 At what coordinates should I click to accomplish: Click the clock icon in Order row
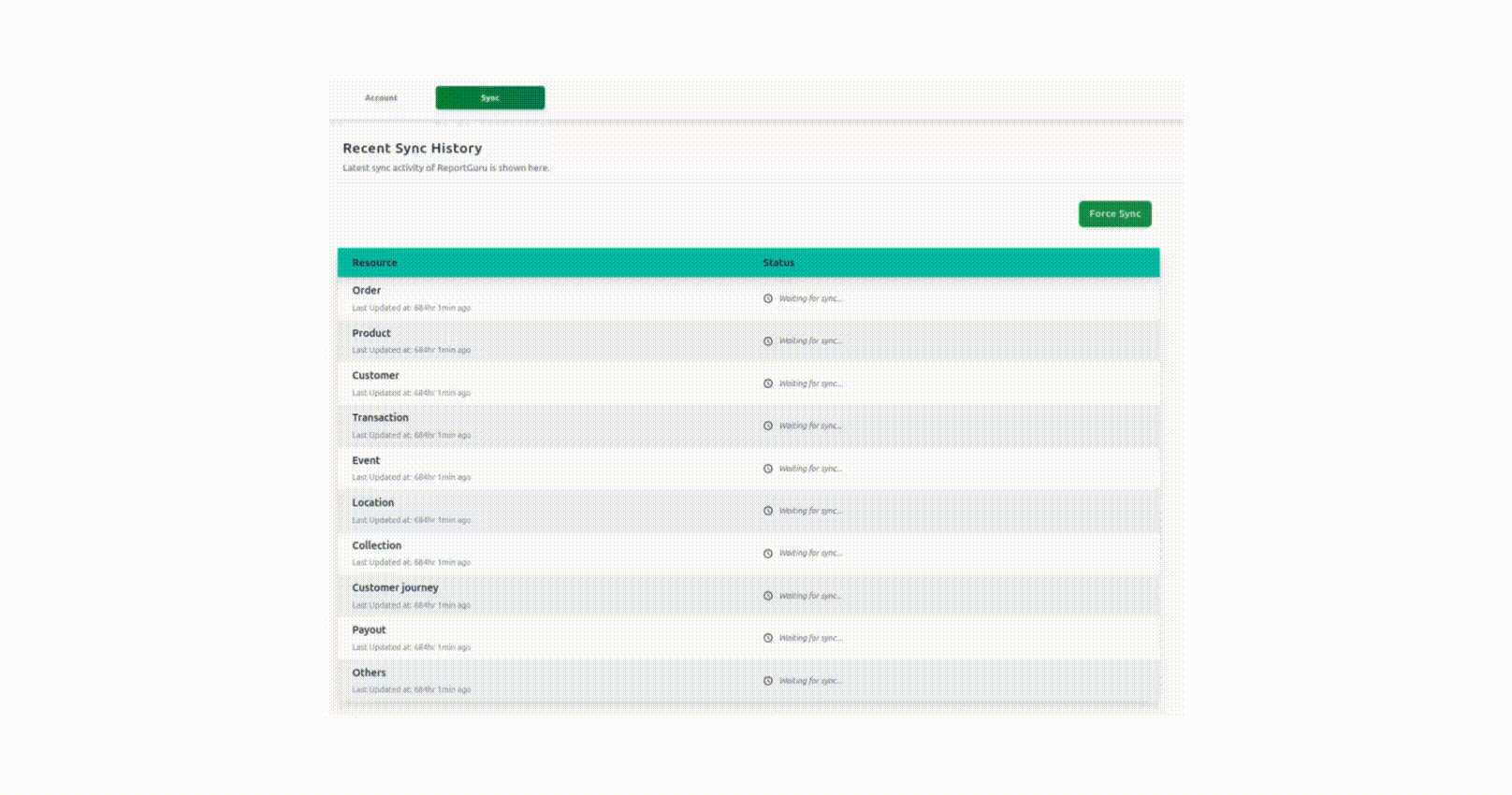click(x=768, y=298)
